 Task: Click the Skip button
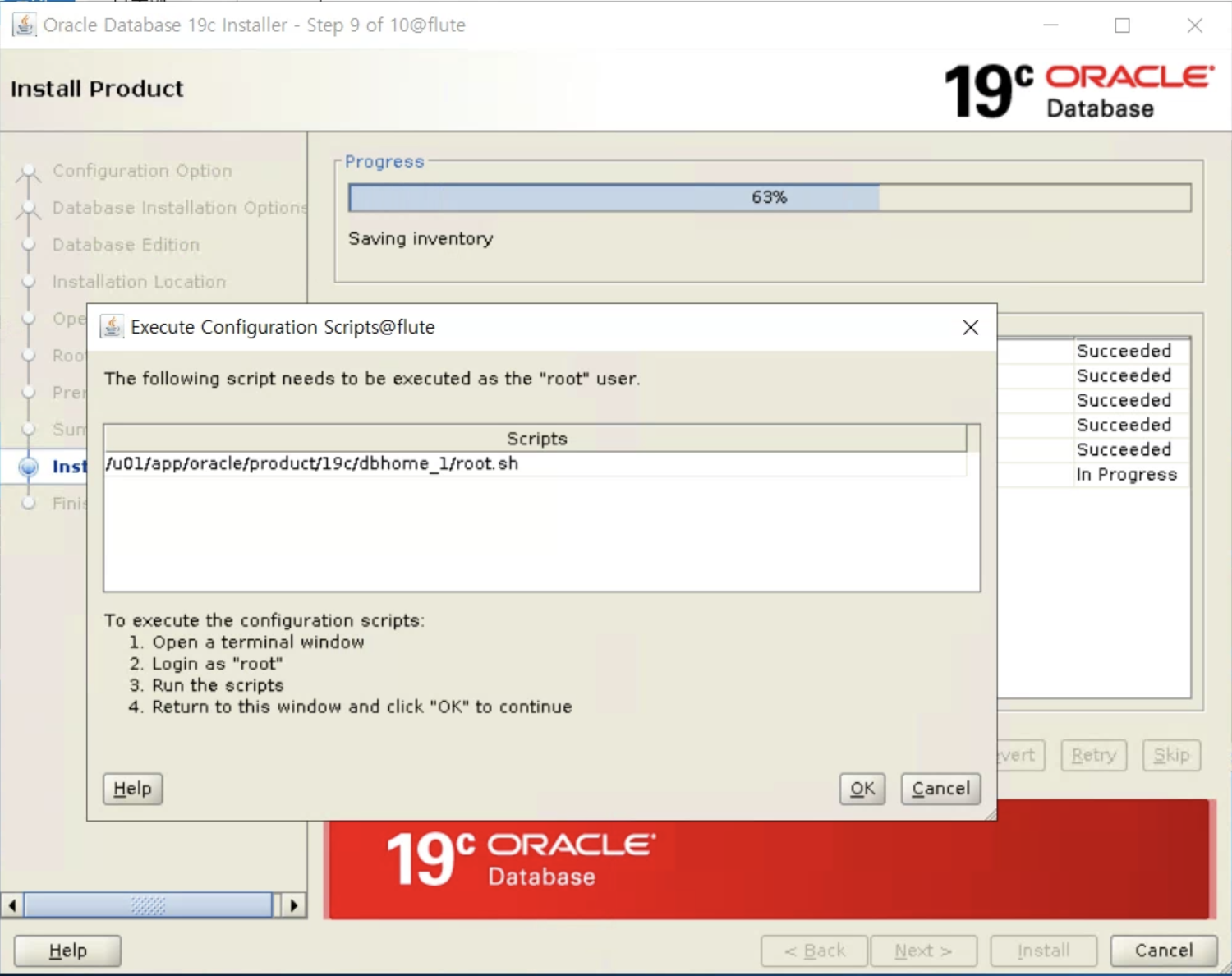click(x=1171, y=755)
